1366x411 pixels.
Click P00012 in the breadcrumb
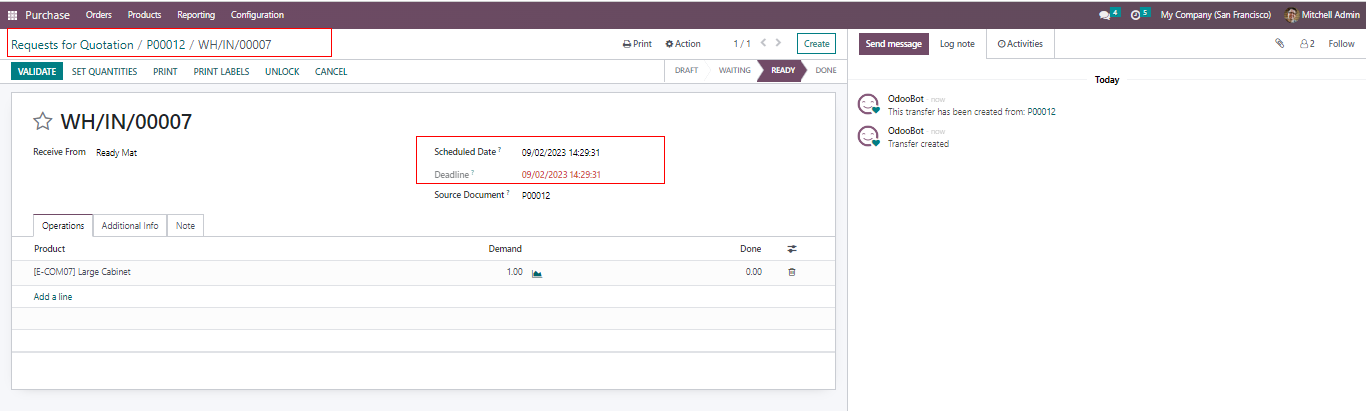click(166, 45)
